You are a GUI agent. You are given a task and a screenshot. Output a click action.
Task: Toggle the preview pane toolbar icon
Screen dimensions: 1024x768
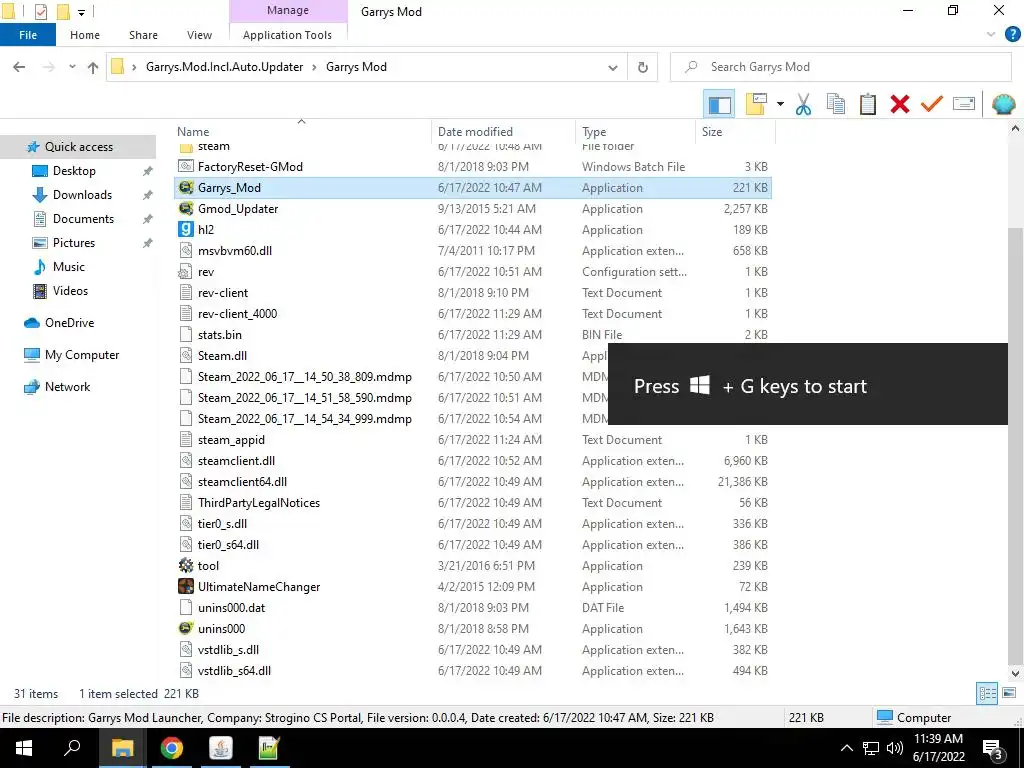pos(719,104)
